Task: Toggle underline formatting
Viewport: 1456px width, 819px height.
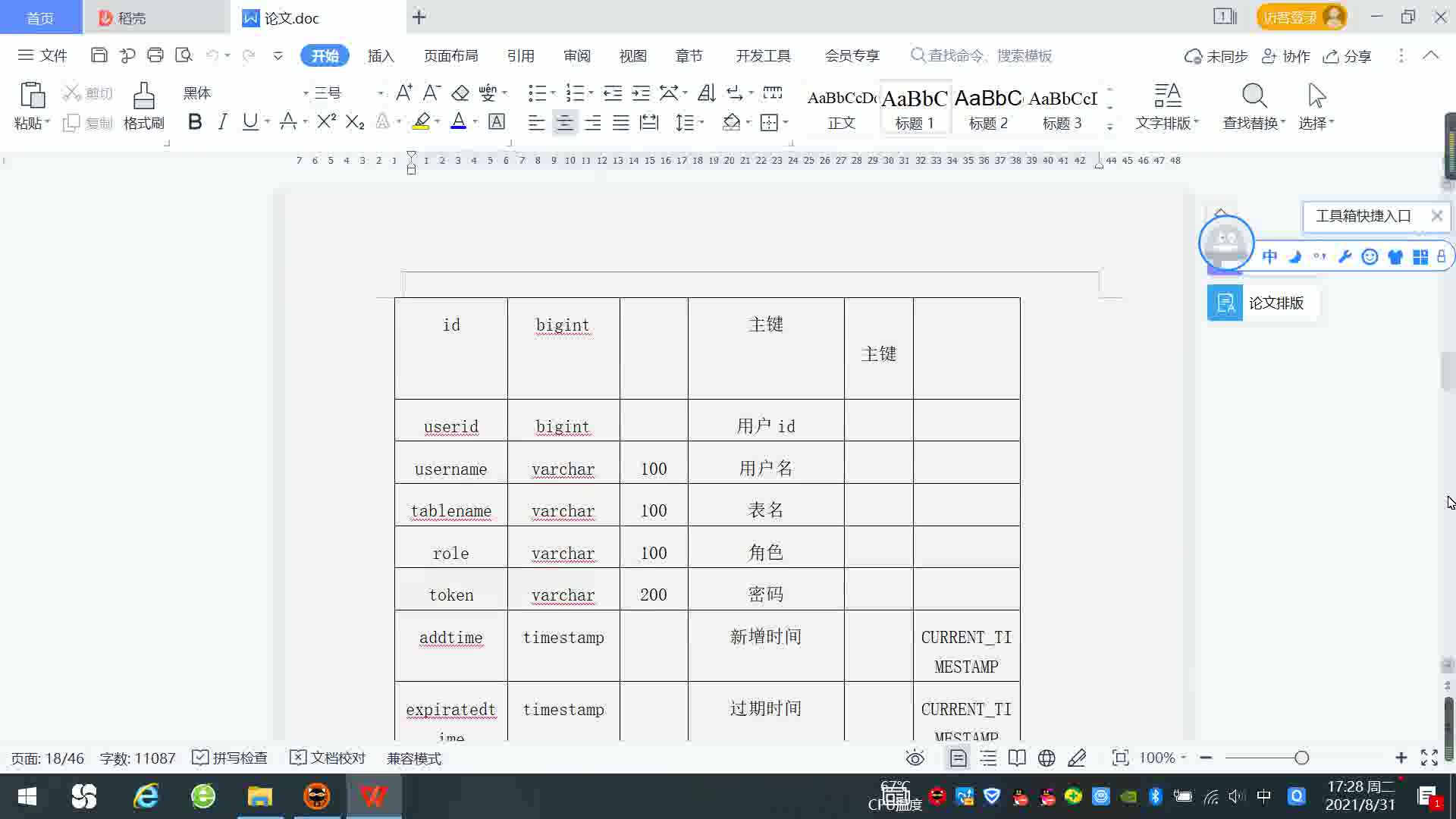Action: (249, 121)
